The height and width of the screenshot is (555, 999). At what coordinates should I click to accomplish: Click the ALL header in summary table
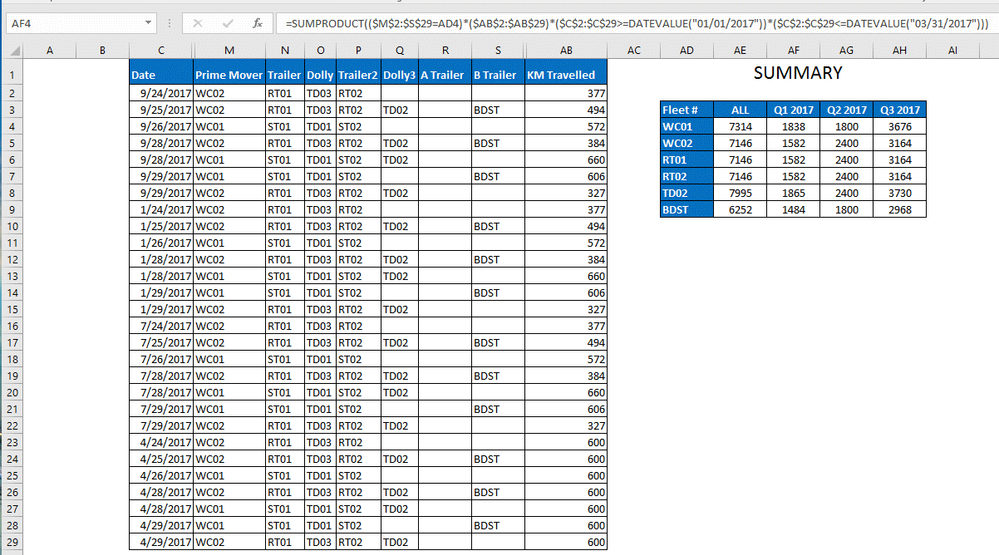(740, 110)
